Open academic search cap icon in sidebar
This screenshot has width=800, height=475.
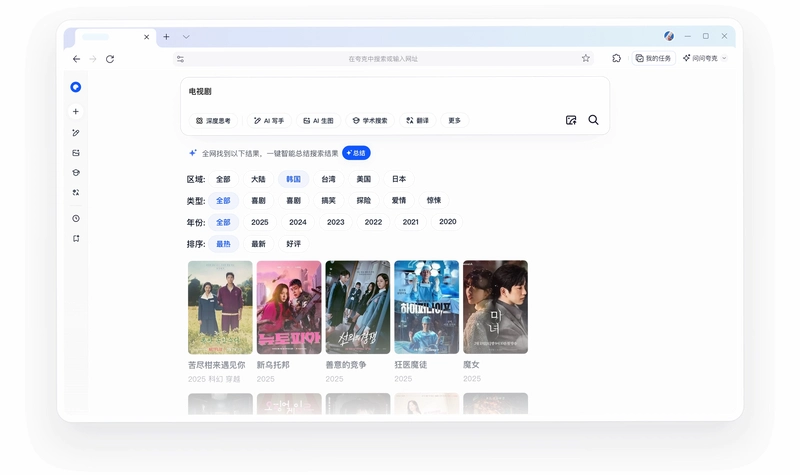76,172
